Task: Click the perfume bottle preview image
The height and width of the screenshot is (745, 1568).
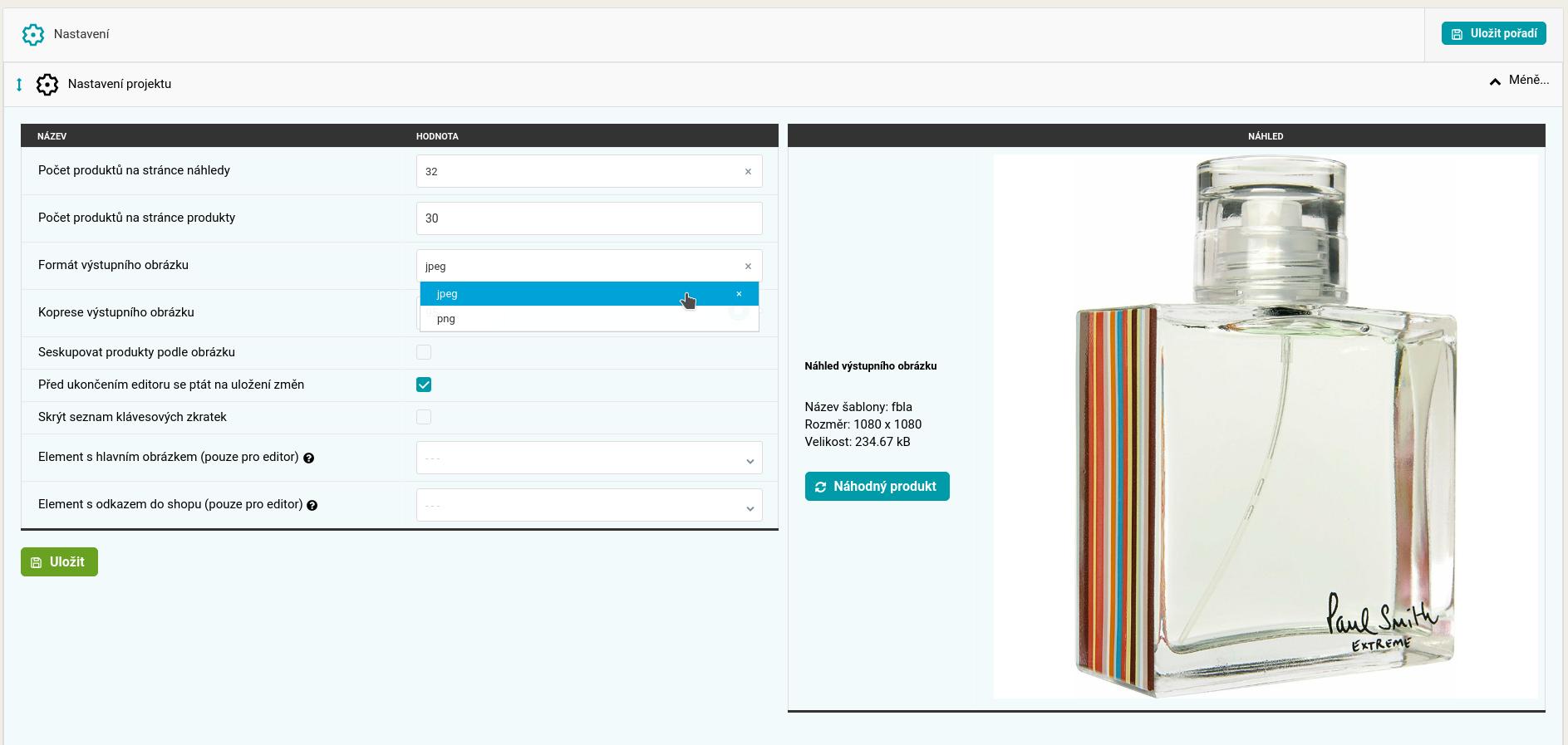Action: 1265,426
